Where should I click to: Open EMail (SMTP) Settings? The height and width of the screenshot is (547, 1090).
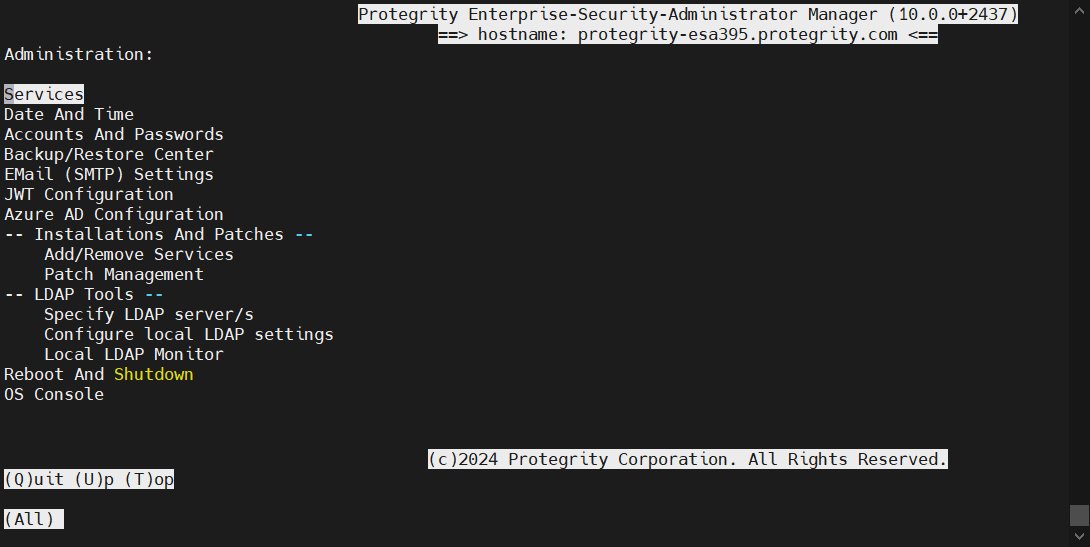click(x=109, y=174)
